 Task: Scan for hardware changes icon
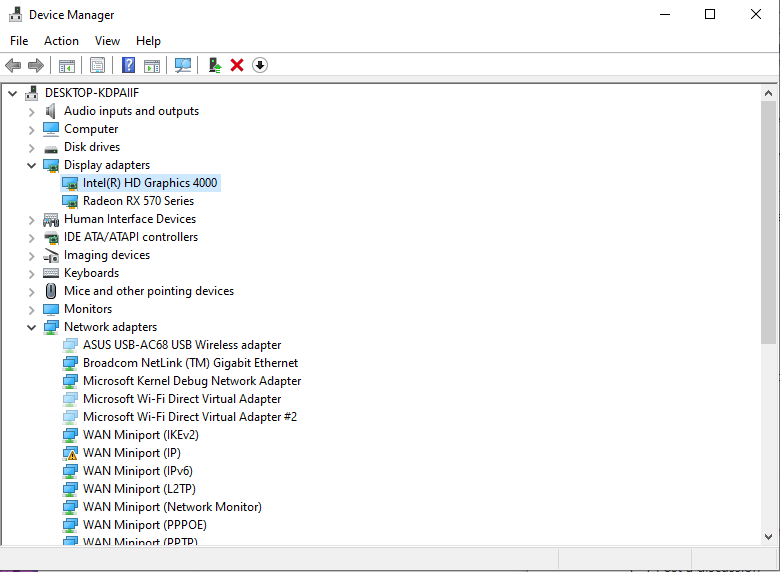183,65
